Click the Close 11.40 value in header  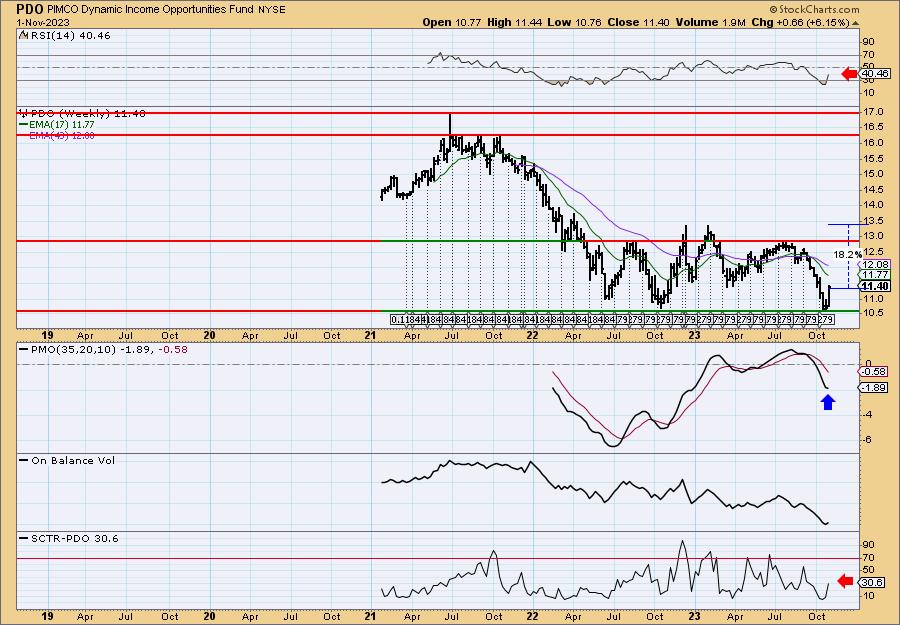pos(636,22)
